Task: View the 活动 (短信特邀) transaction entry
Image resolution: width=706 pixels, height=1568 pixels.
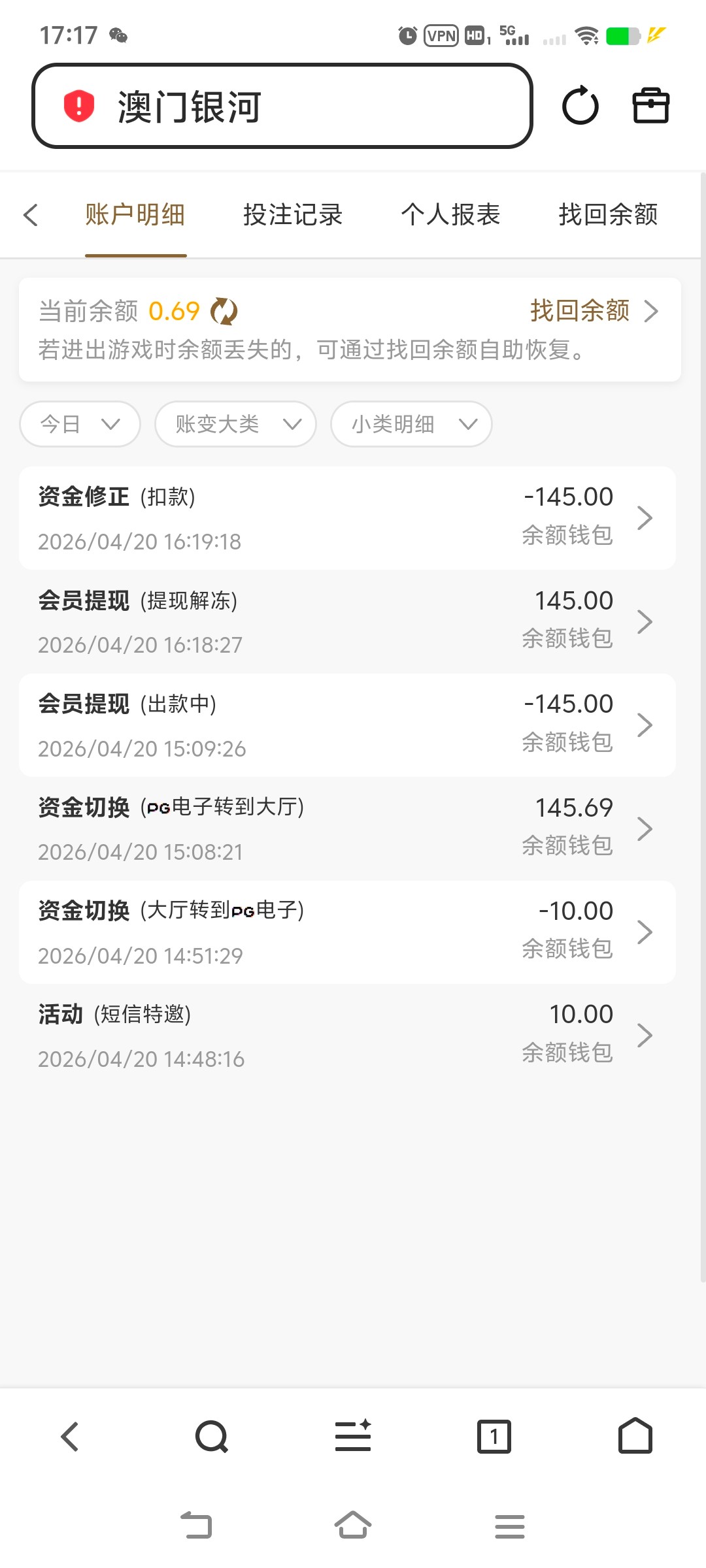Action: click(347, 1036)
